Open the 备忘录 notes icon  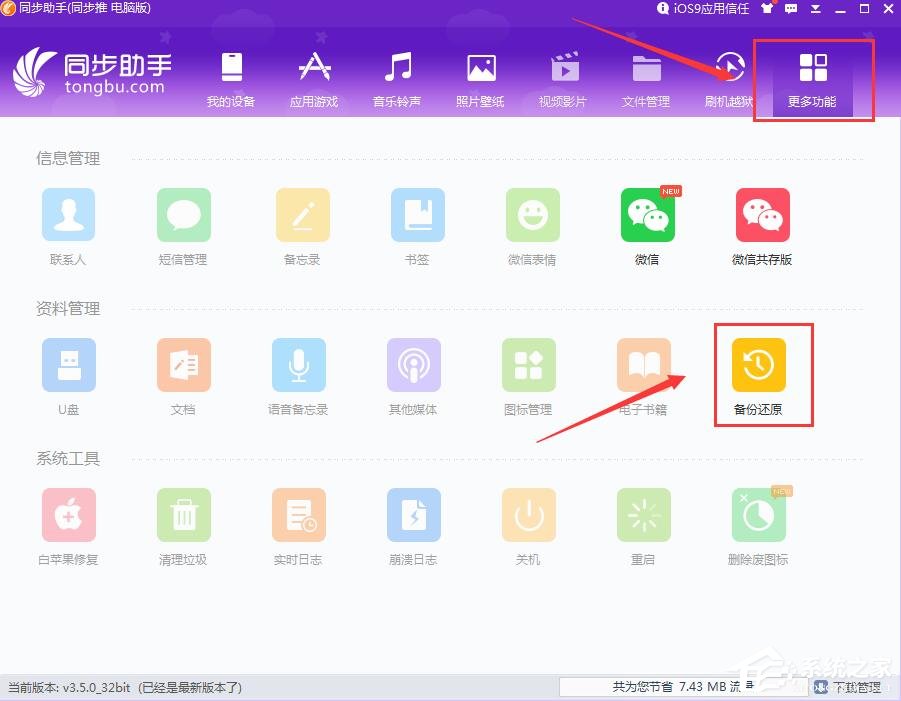pos(303,215)
